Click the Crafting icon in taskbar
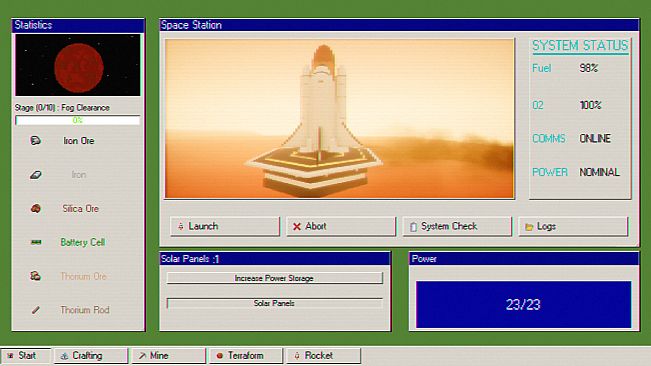Screen dimensions: 651x366 tap(64, 356)
